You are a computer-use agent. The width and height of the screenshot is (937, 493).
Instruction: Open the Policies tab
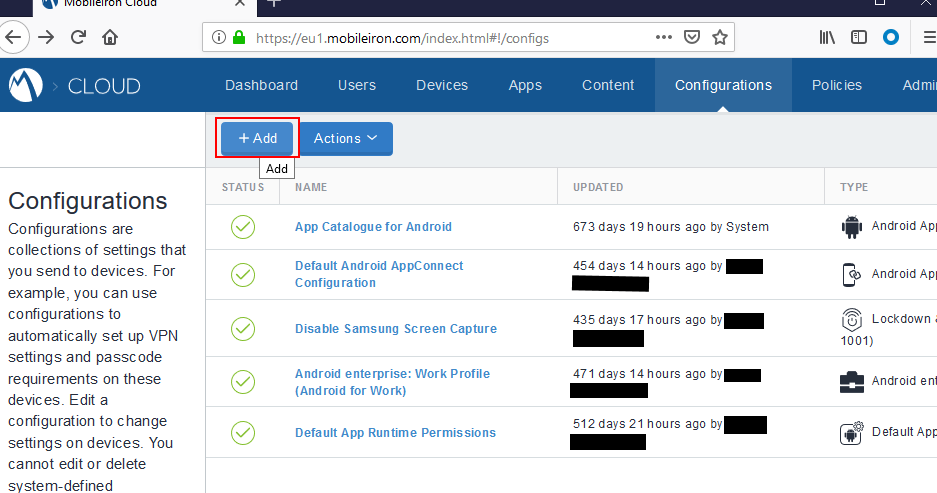836,85
